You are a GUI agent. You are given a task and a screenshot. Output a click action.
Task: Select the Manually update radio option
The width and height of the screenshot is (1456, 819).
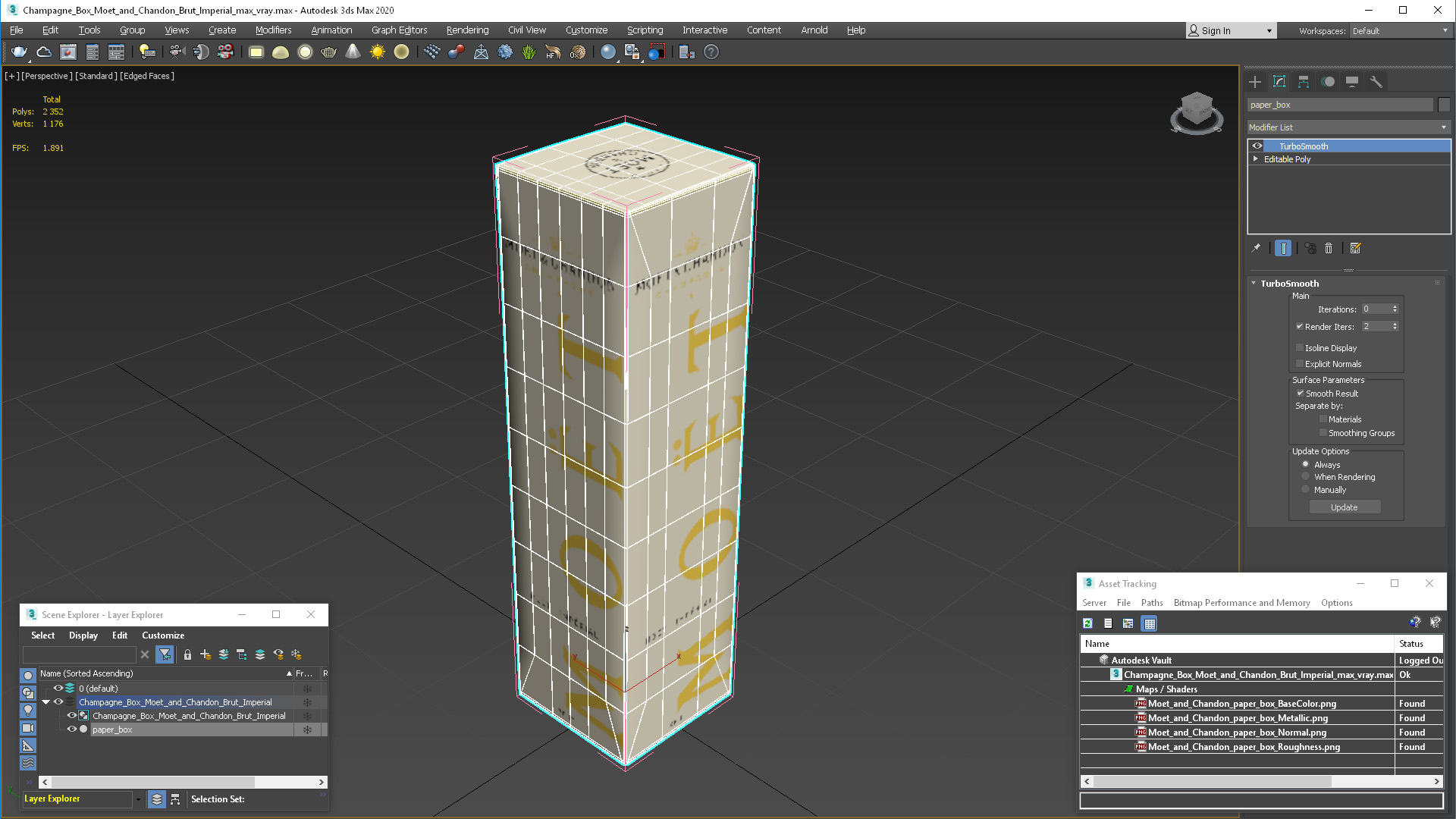[1305, 490]
